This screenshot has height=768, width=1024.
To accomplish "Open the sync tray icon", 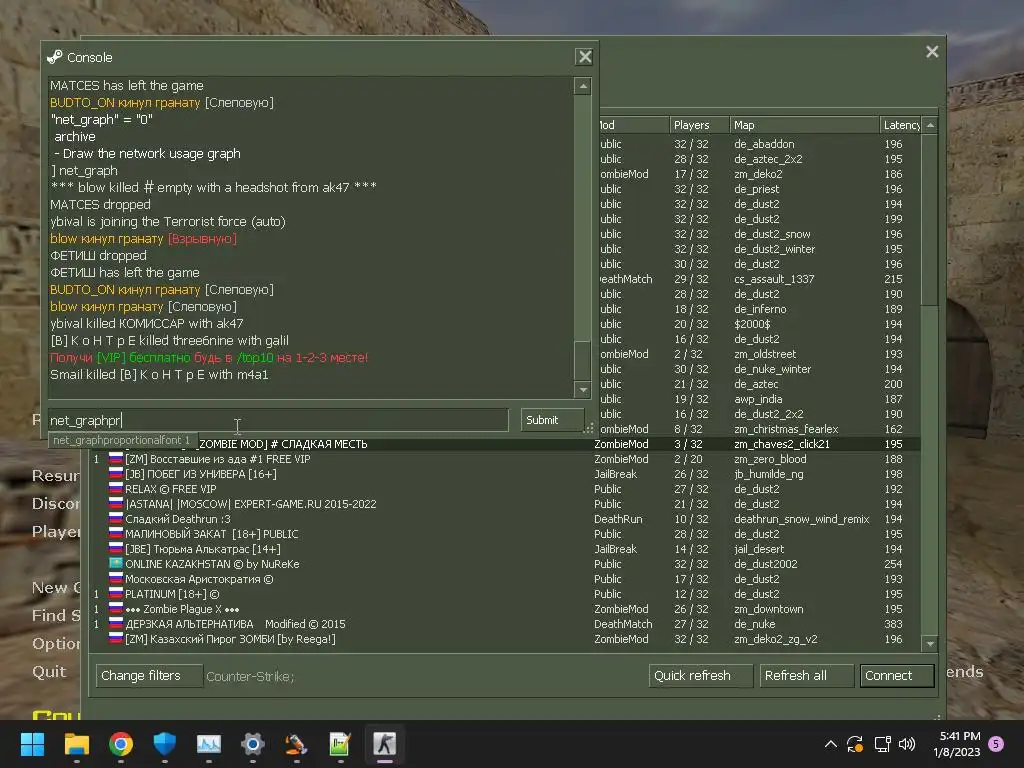I will [855, 744].
